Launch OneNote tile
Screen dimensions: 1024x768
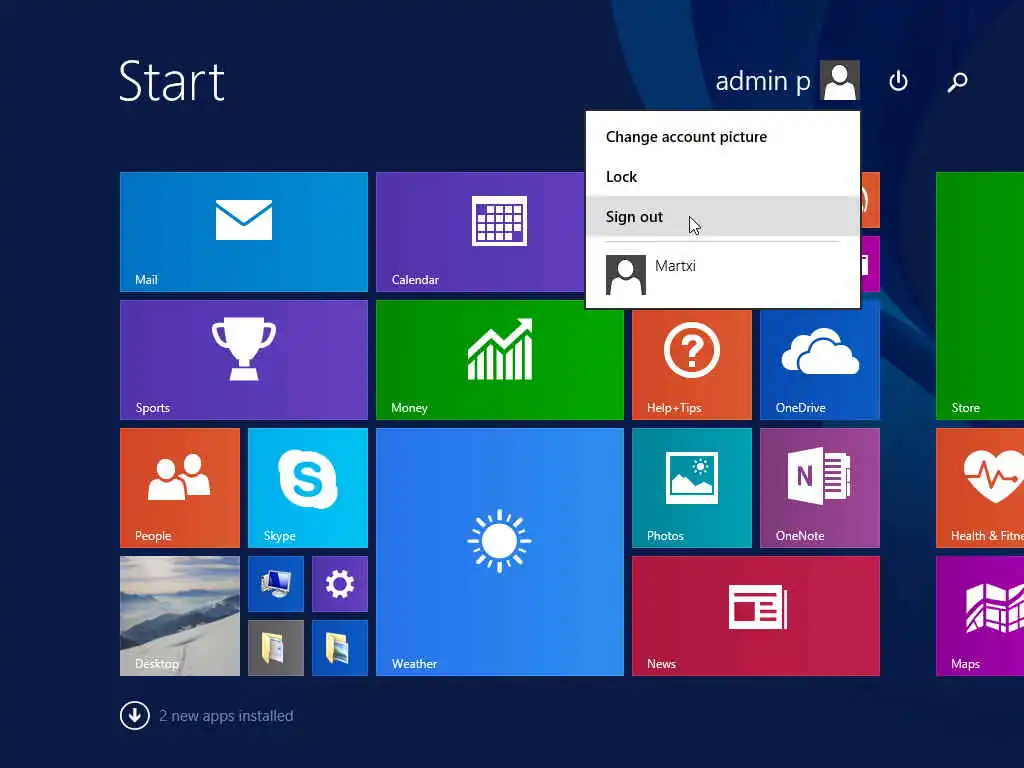pyautogui.click(x=820, y=488)
